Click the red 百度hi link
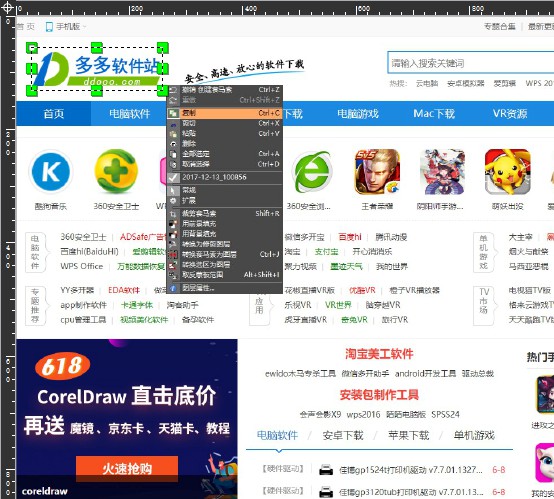Image resolution: width=554 pixels, height=499 pixels. pos(350,237)
